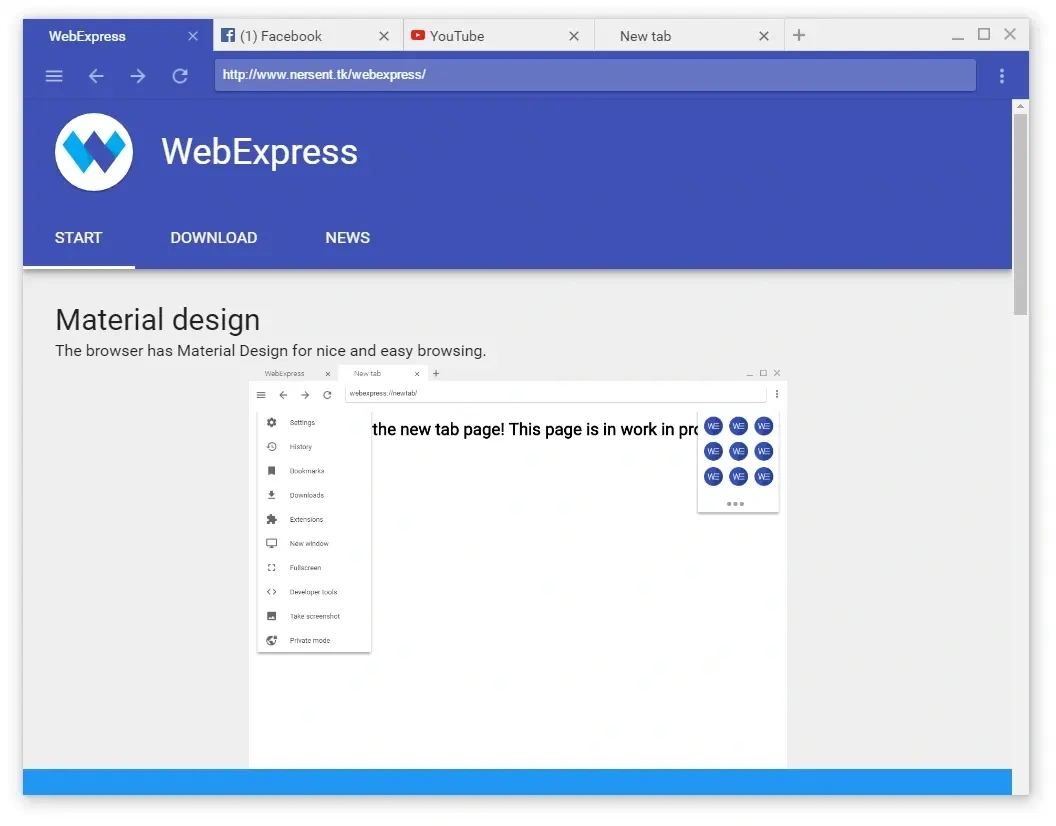Select the WebExpress browser tab
This screenshot has height=826, width=1056.
pyautogui.click(x=118, y=36)
